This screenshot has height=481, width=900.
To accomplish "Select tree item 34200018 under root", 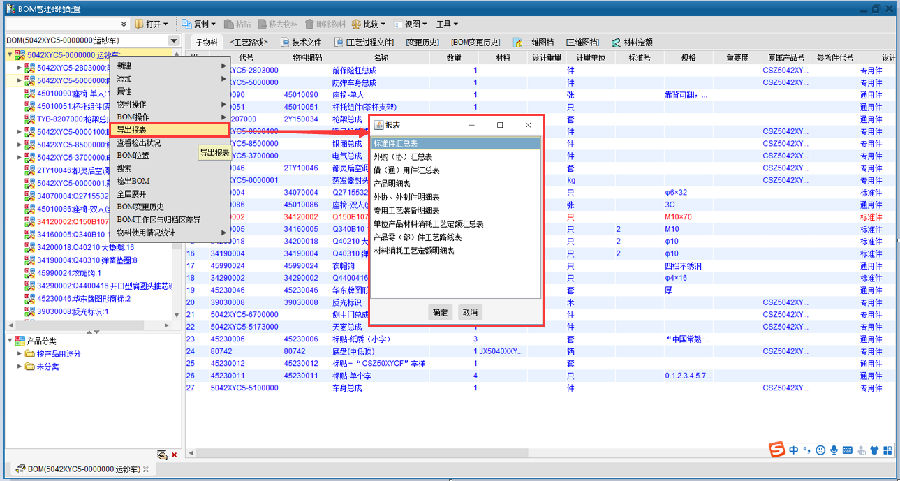I will pyautogui.click(x=84, y=247).
